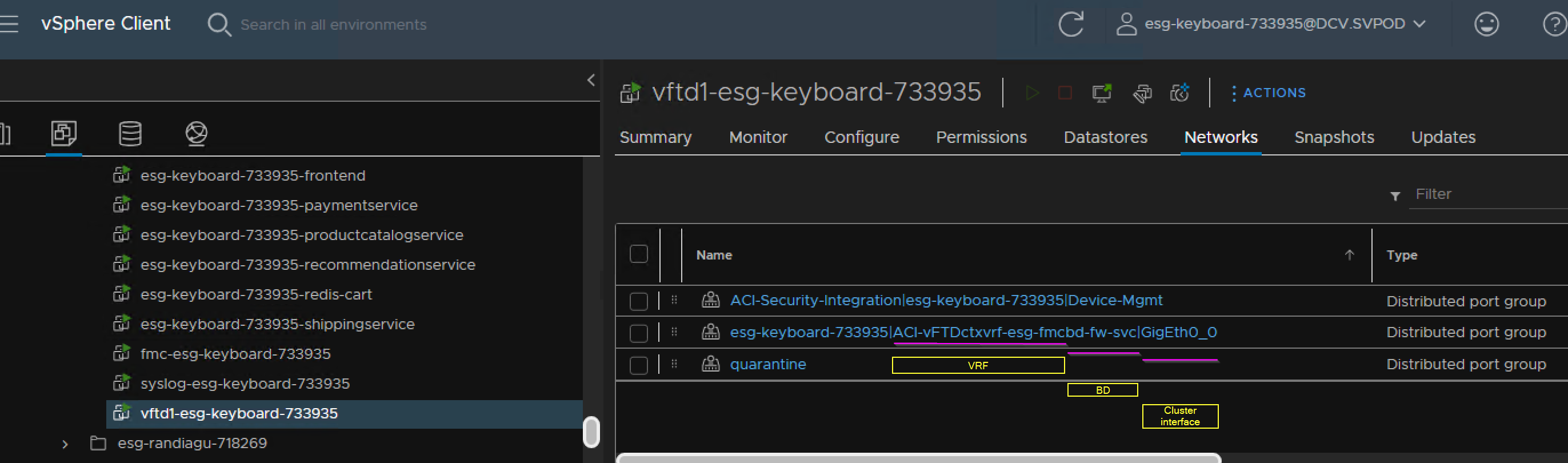Viewport: 1568px width, 463px height.
Task: Select esg-keyboard-733935-shippingservice VM
Action: click(277, 324)
